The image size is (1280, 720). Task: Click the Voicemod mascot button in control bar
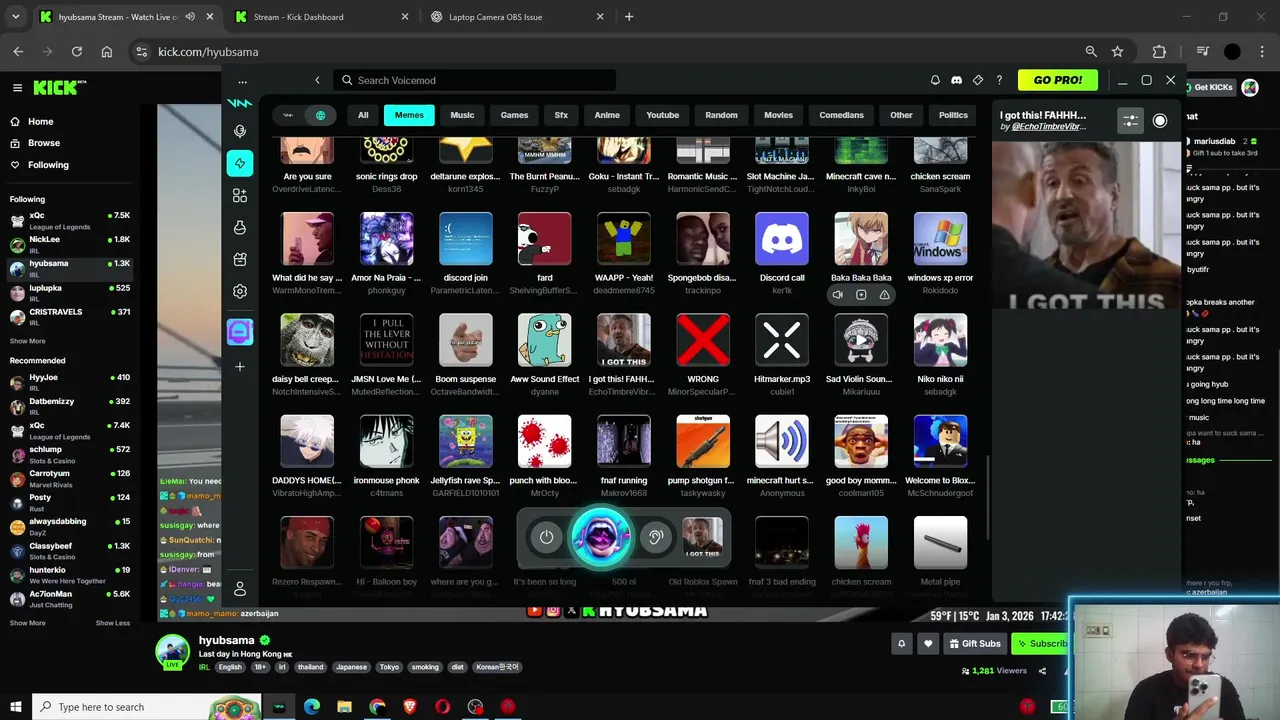click(x=601, y=537)
